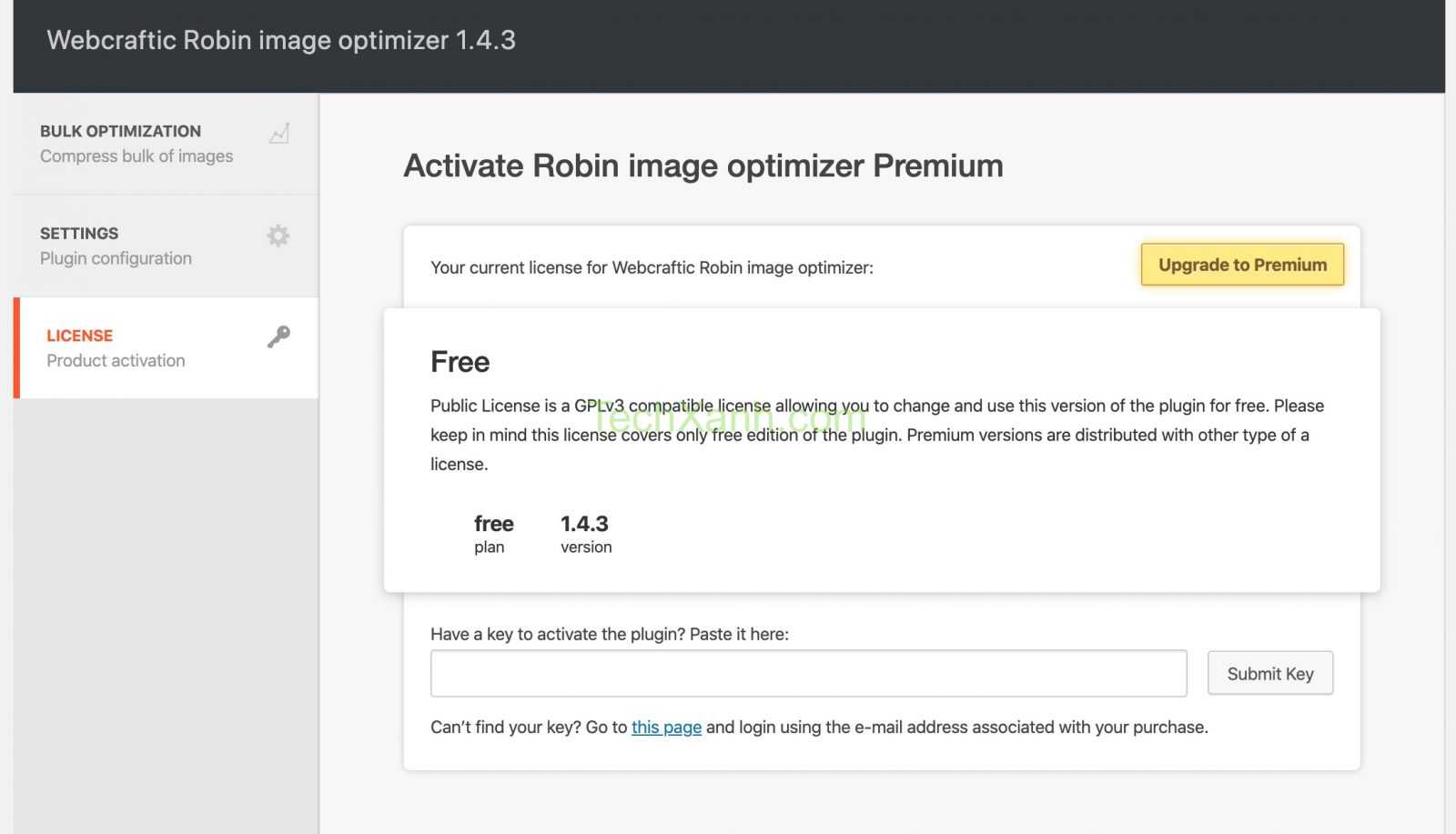Click the bulk optimization chart icon
Viewport: 1456px width, 834px height.
pyautogui.click(x=279, y=134)
